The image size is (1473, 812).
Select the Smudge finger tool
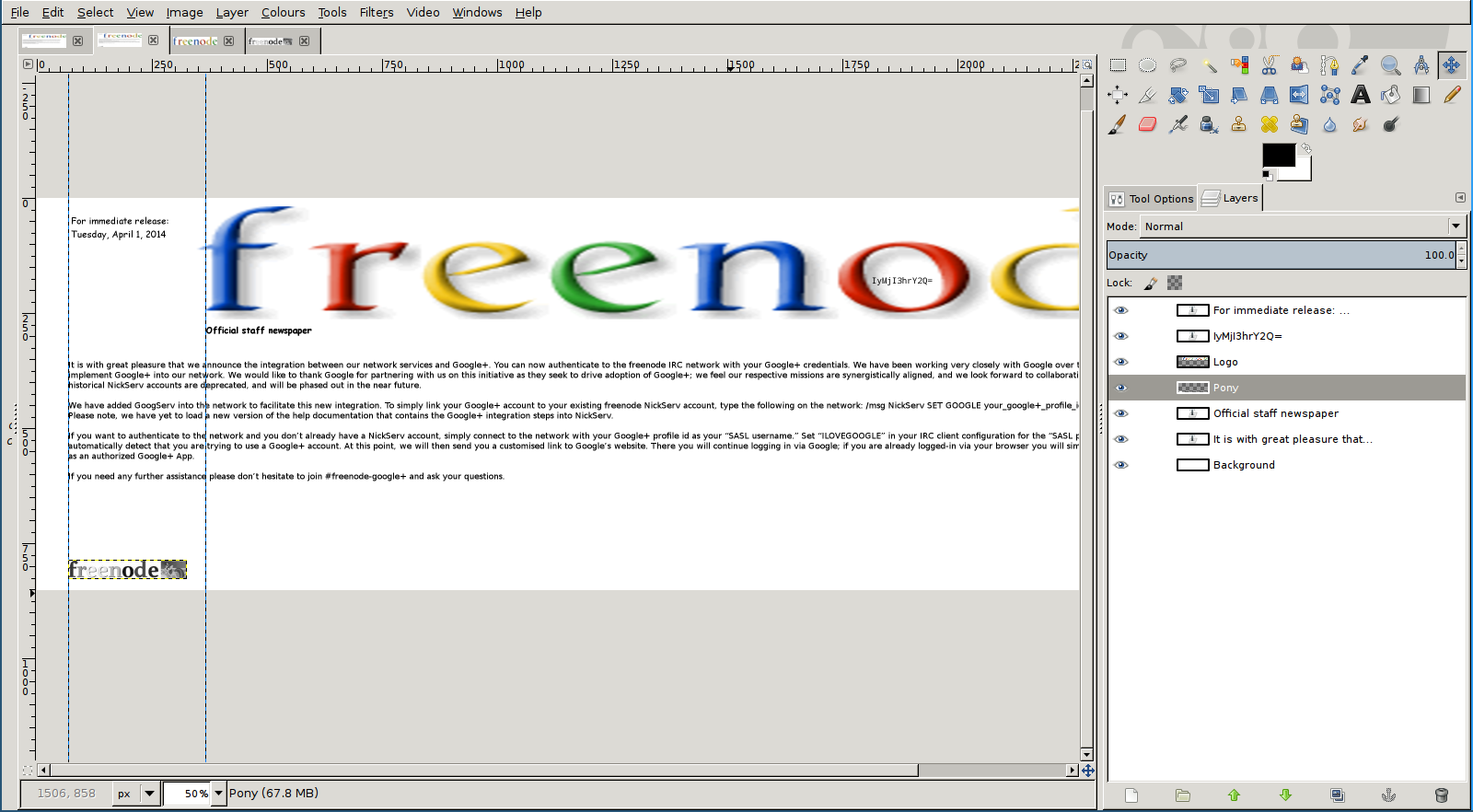(x=1360, y=124)
